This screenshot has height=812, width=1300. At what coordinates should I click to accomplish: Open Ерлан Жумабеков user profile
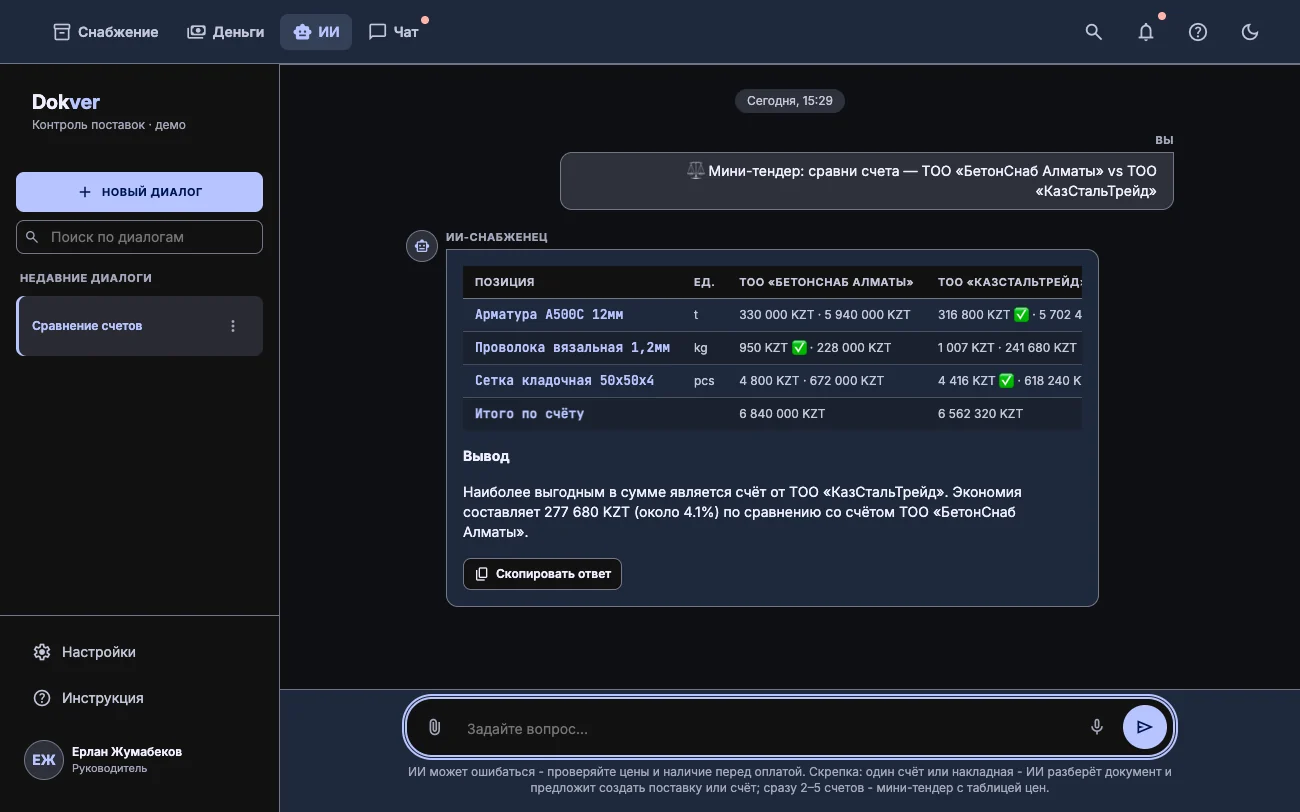pyautogui.click(x=139, y=760)
